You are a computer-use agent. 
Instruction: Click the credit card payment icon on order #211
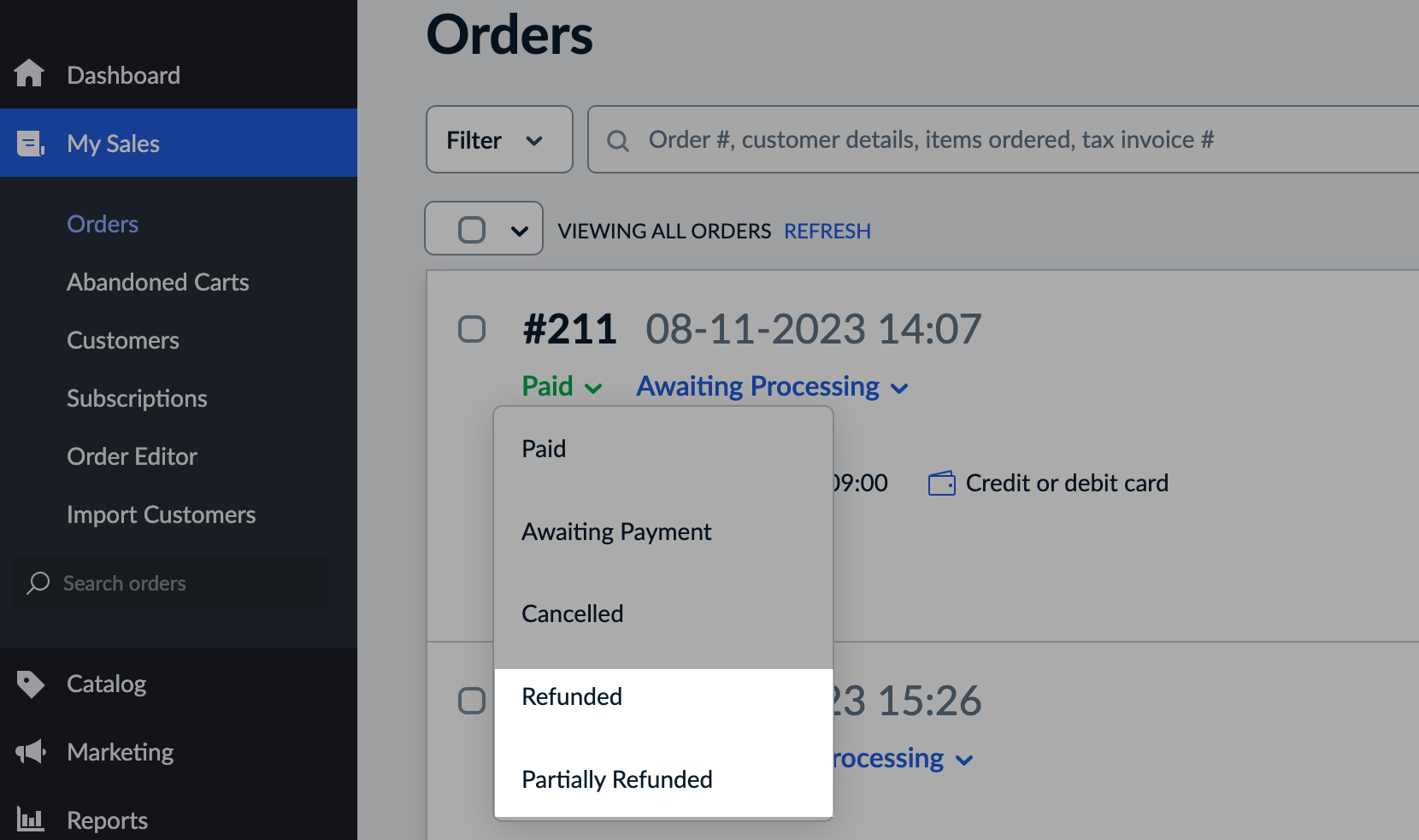tap(940, 482)
